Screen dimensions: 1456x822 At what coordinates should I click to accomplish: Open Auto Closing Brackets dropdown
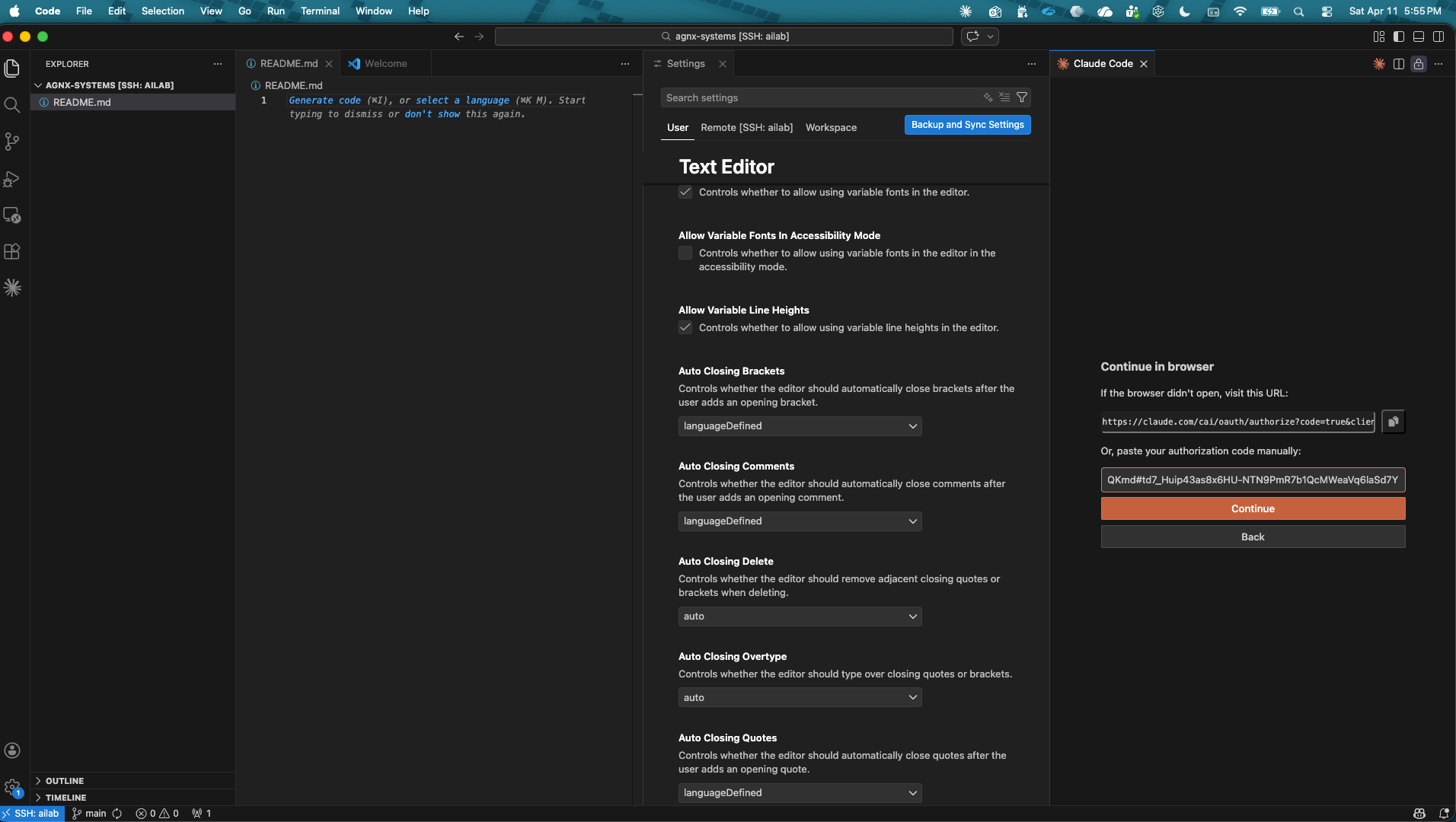click(800, 426)
